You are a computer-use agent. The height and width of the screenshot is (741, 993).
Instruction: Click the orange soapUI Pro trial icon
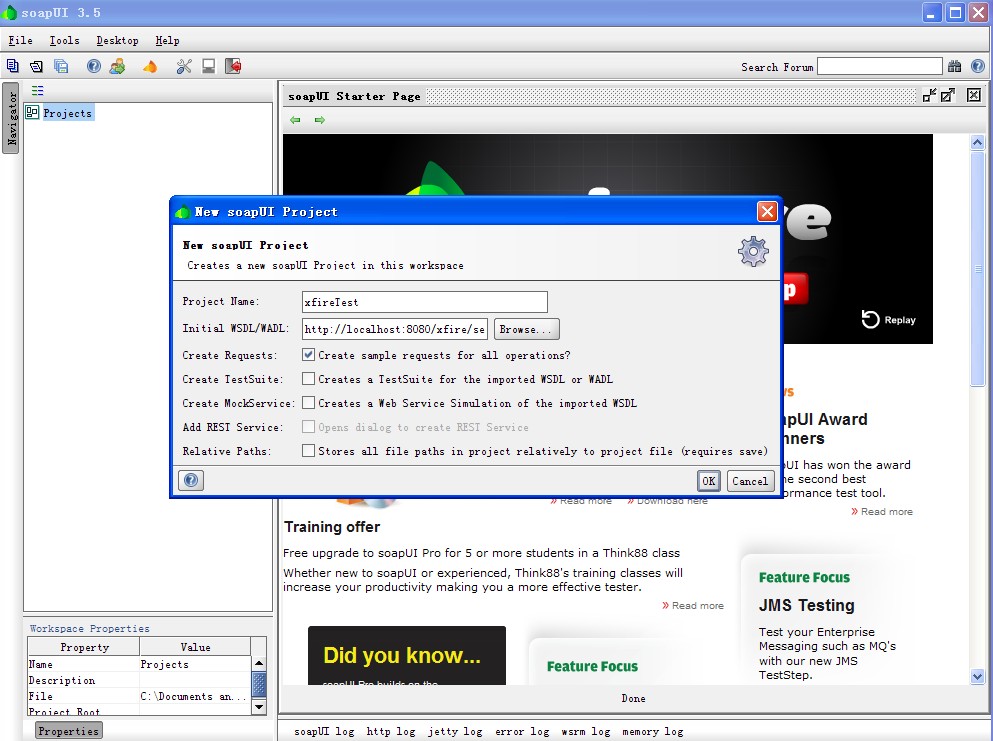pyautogui.click(x=150, y=66)
